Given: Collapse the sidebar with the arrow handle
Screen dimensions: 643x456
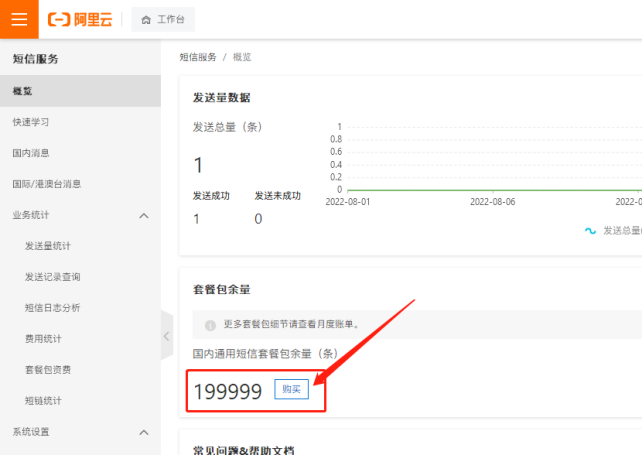Looking at the screenshot, I should (x=166, y=336).
